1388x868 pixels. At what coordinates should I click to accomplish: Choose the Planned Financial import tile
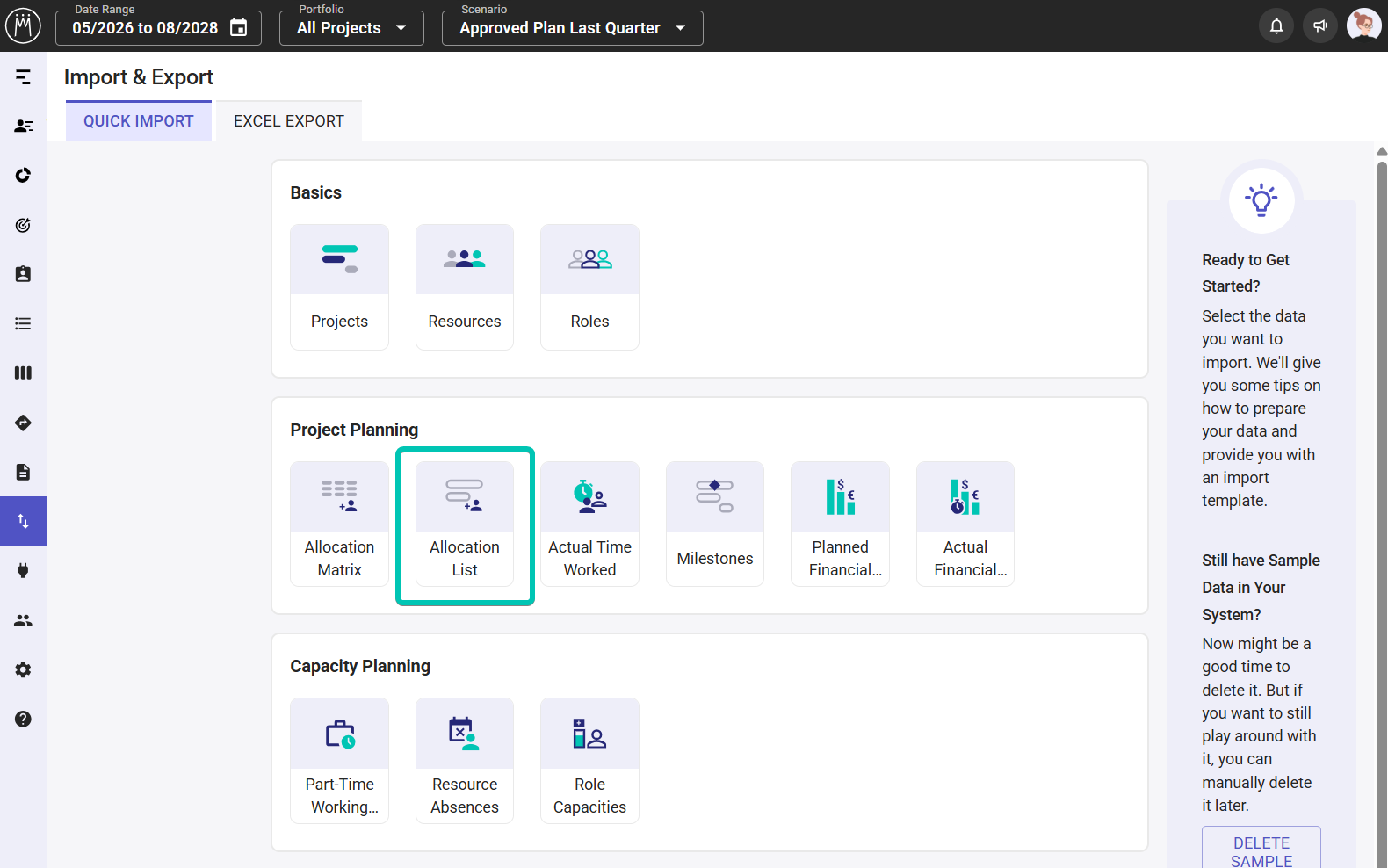840,524
